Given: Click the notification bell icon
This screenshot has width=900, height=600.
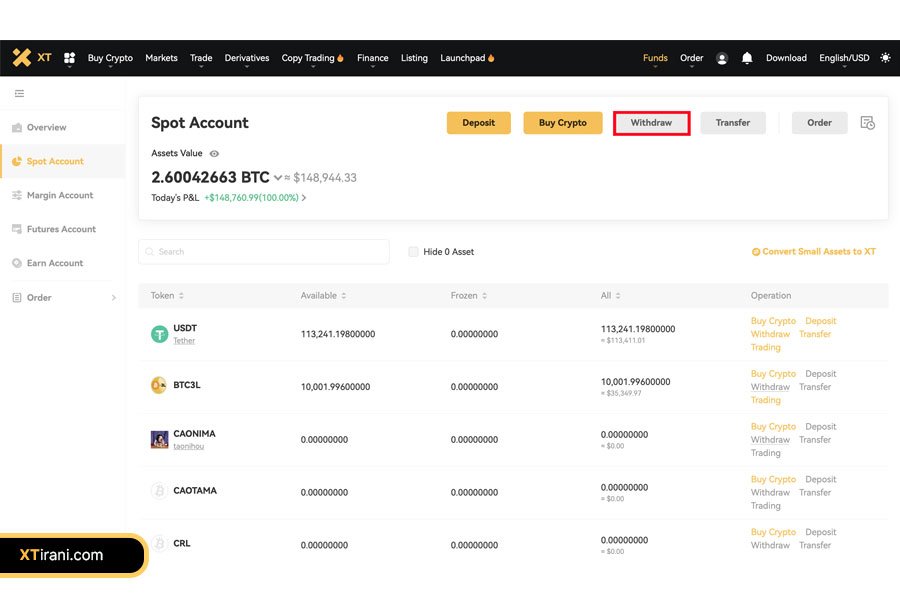Looking at the screenshot, I should pyautogui.click(x=747, y=58).
